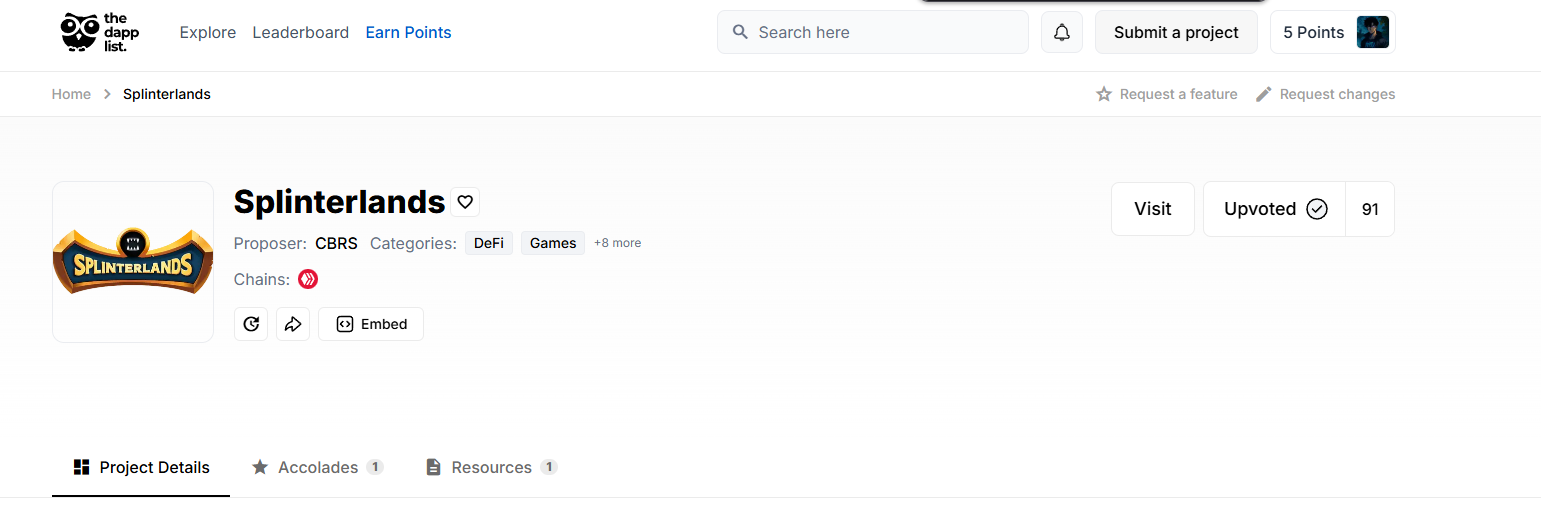Click the Categories label
The image size is (1541, 510).
pos(413,243)
